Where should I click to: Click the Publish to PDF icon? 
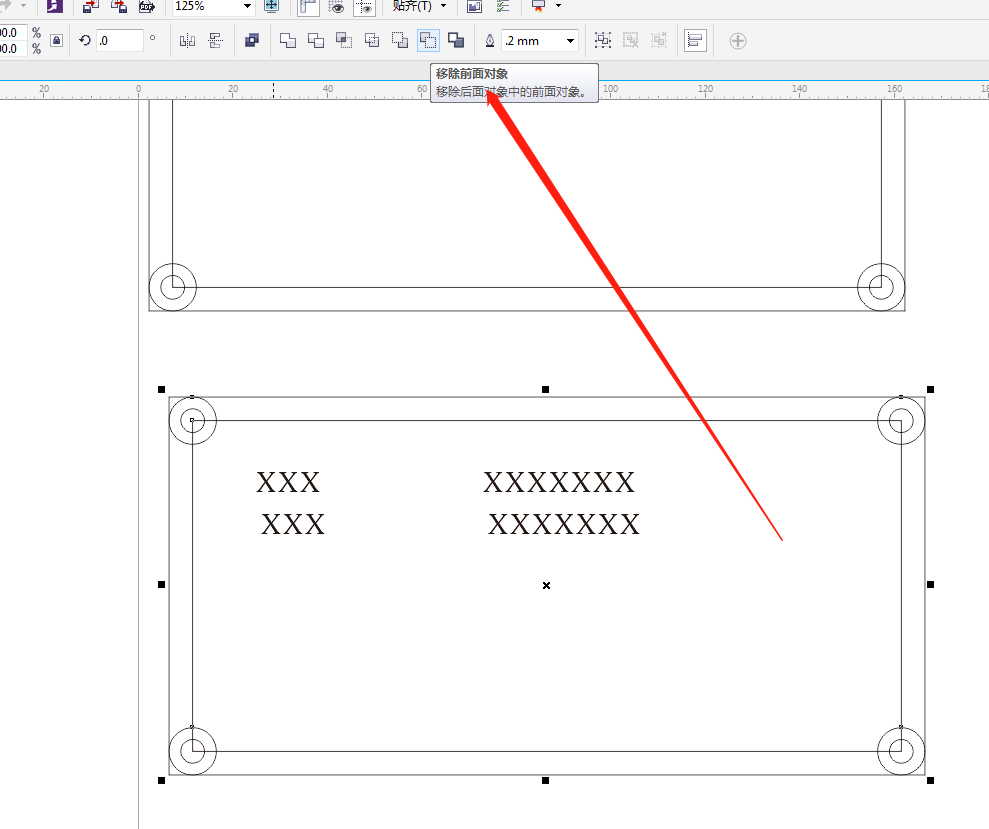pos(147,6)
